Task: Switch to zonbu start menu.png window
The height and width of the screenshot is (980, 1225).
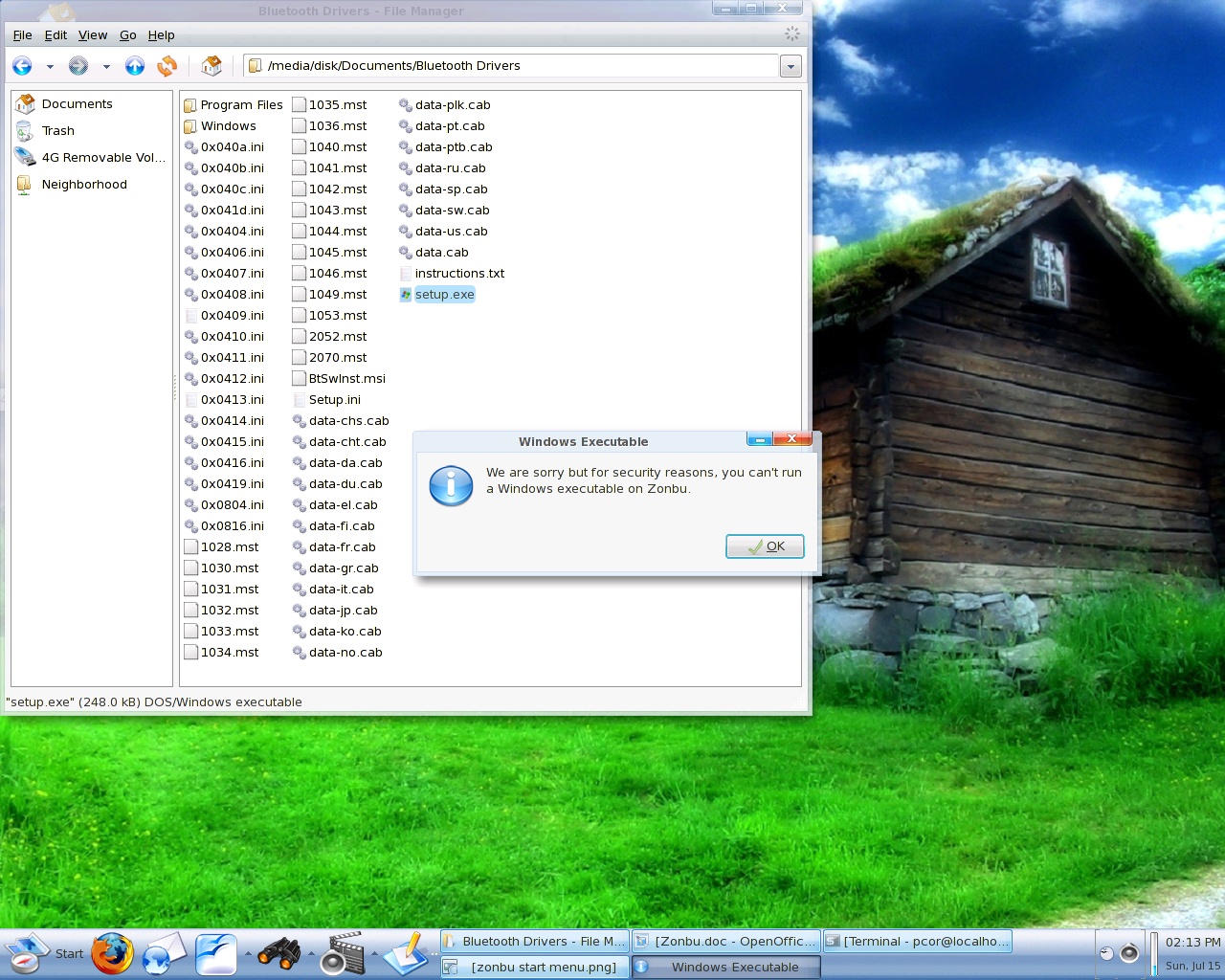Action: (x=535, y=968)
